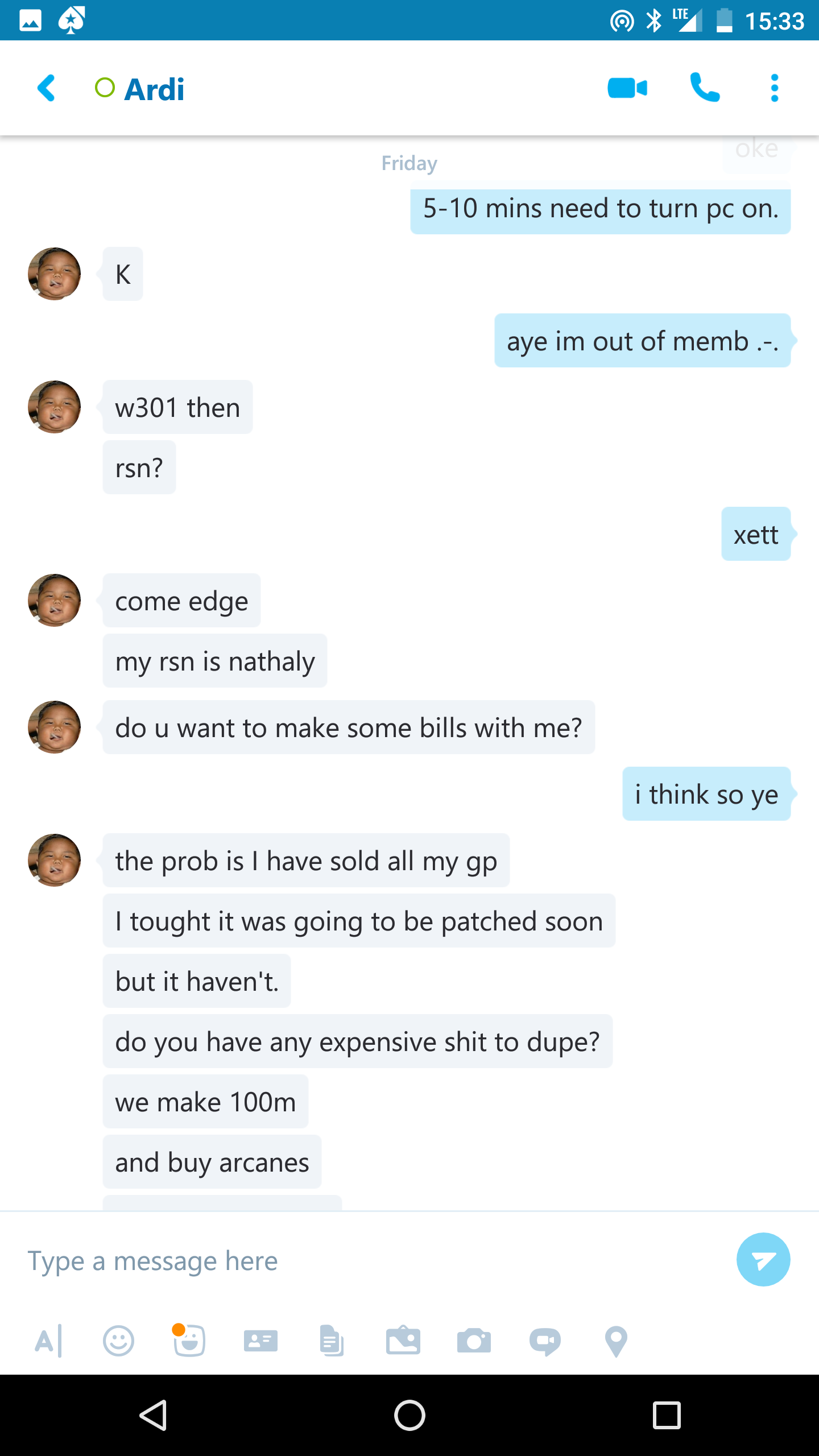
Task: Go back to the conversations list
Action: pyautogui.click(x=47, y=88)
